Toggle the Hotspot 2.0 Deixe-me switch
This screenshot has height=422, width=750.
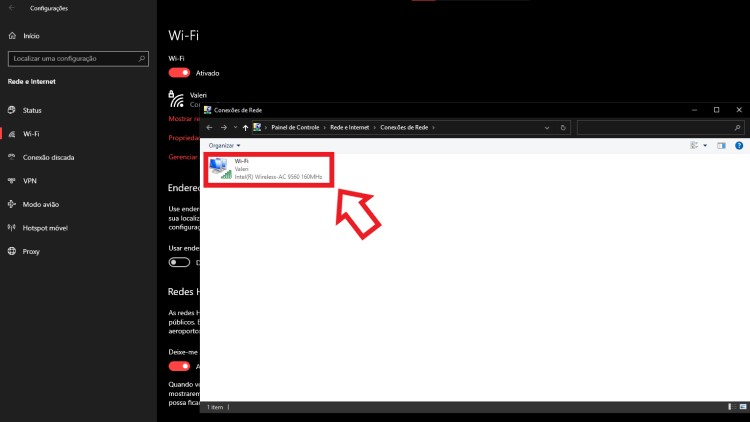(179, 366)
